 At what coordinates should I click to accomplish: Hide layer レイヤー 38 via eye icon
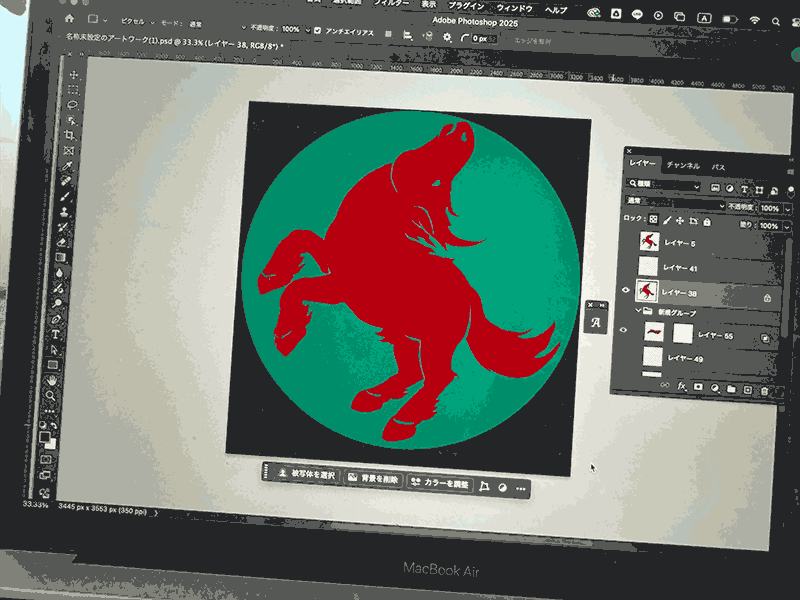(x=626, y=290)
